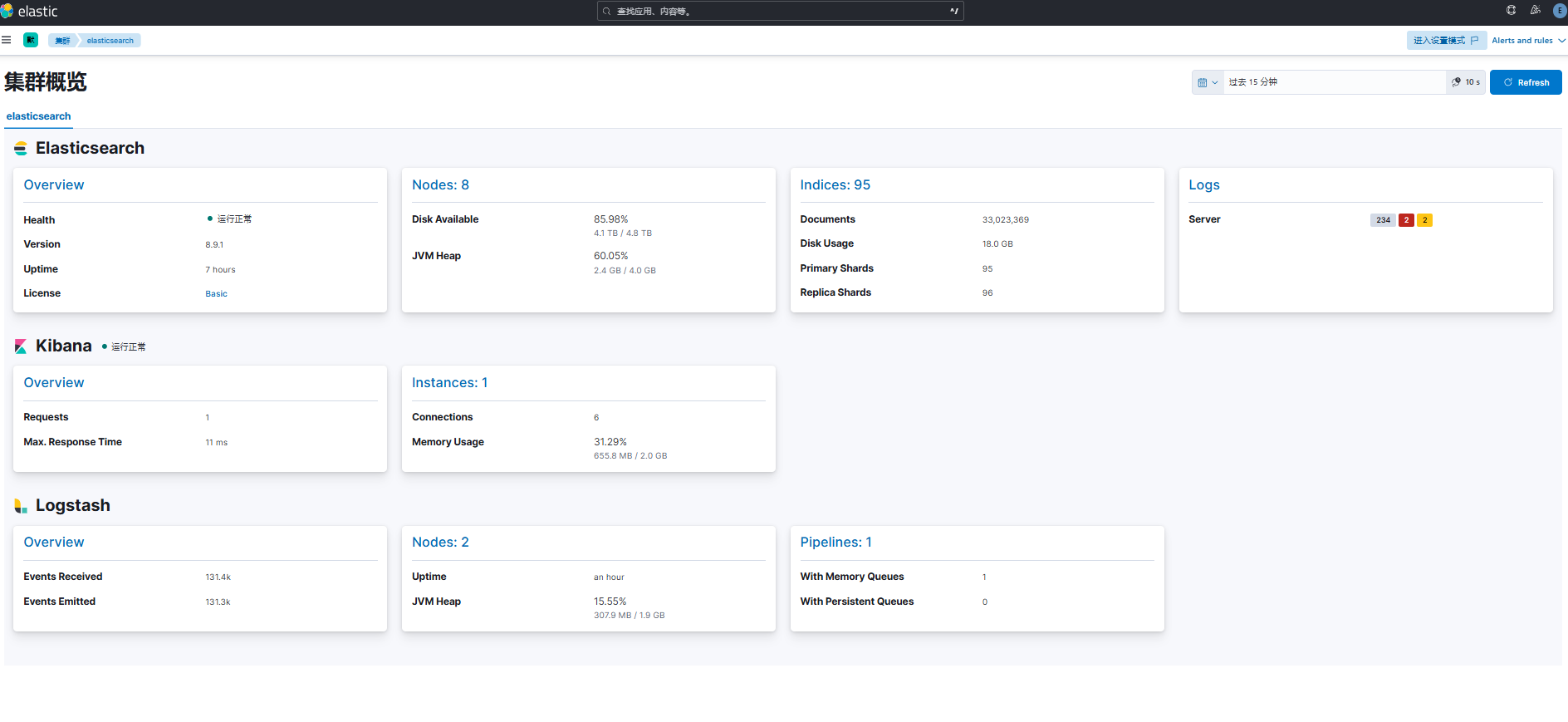Click the Logstash uptime value an hour

point(609,577)
